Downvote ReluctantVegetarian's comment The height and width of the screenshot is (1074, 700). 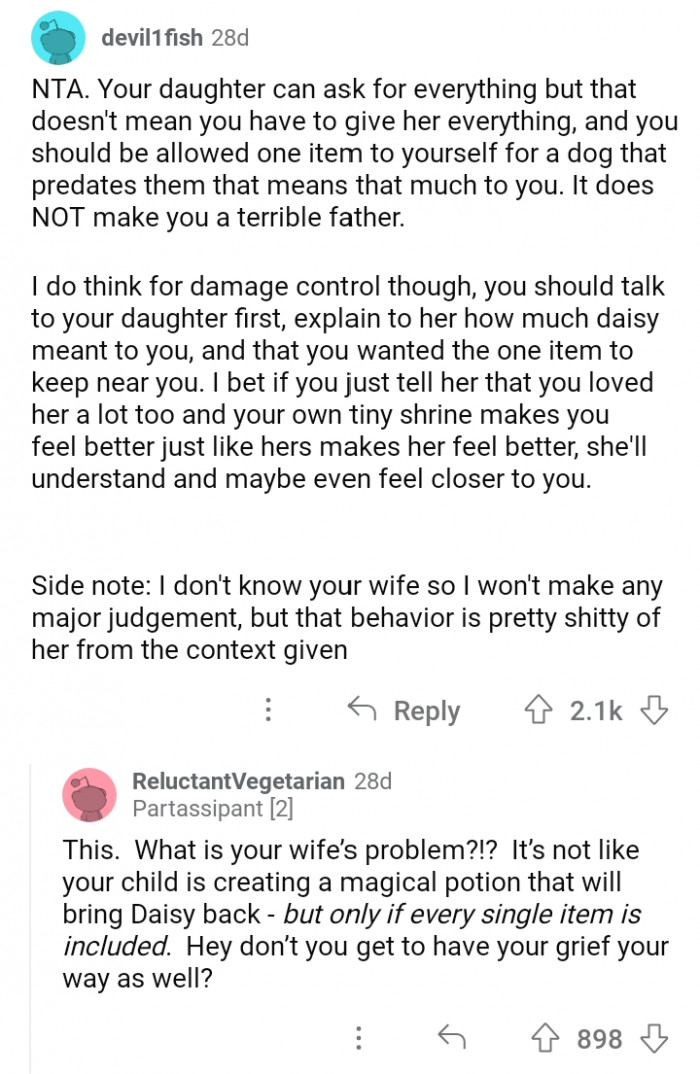click(654, 1039)
